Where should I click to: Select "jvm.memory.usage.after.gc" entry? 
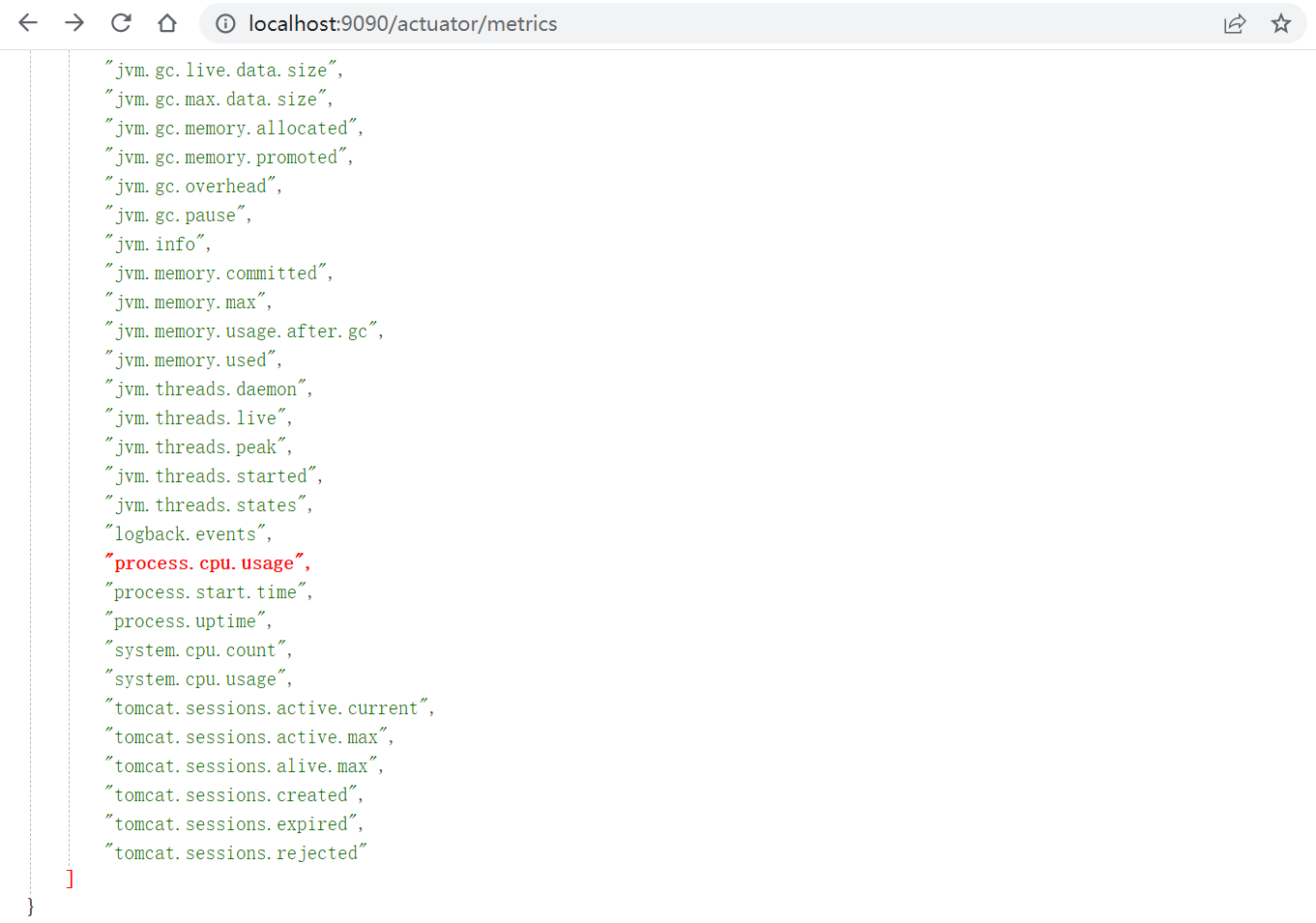241,332
